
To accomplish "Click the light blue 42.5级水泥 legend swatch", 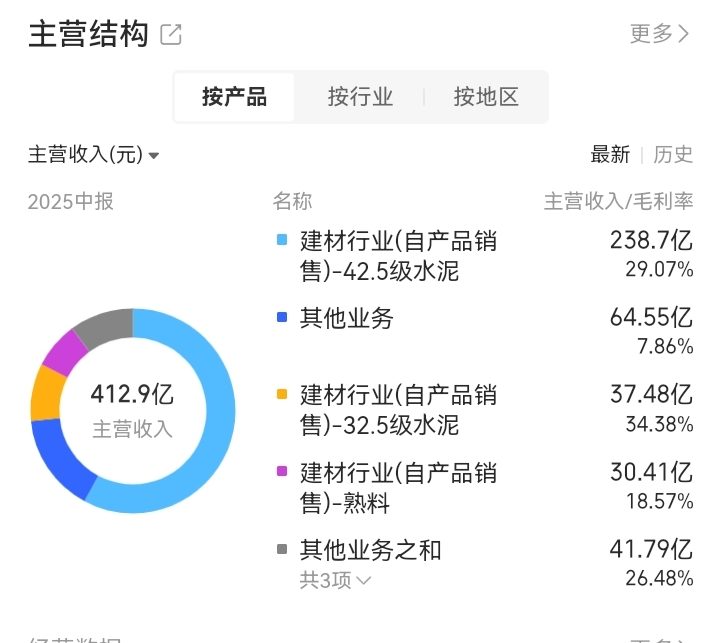I will tap(282, 240).
